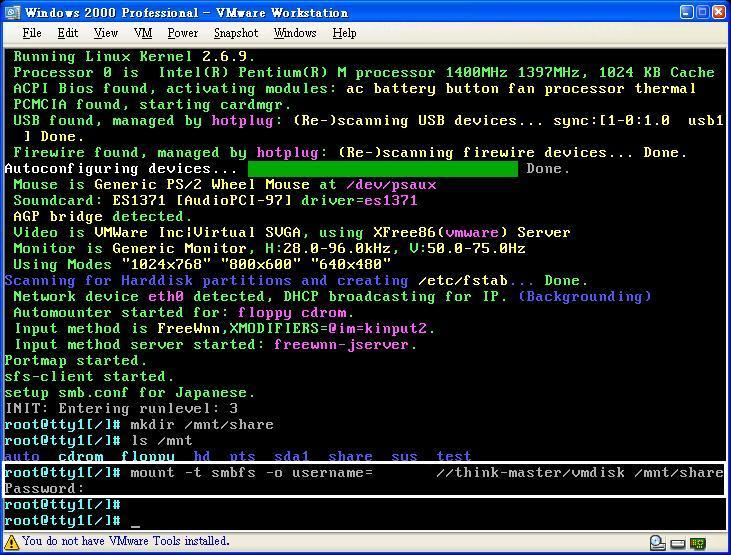Click the hard disk device icon in status bar
The height and width of the screenshot is (555, 731).
(678, 544)
